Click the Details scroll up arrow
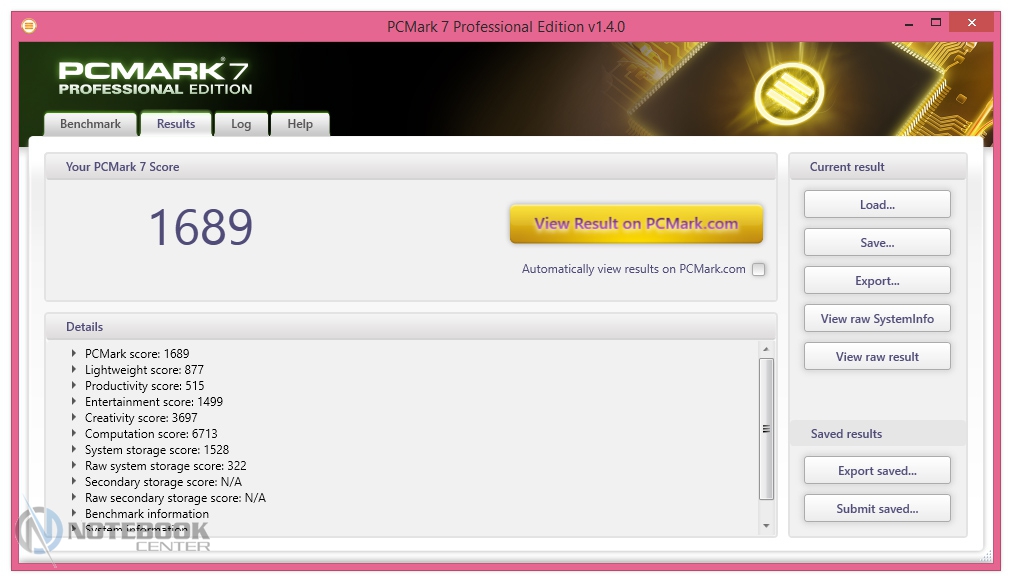The image size is (1015, 578). (x=766, y=349)
